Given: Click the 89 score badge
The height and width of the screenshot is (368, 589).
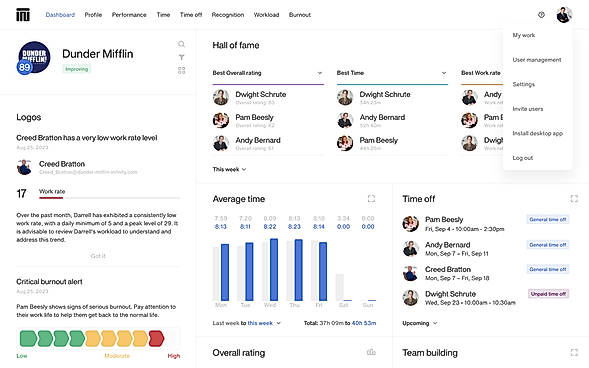Looking at the screenshot, I should pos(24,67).
